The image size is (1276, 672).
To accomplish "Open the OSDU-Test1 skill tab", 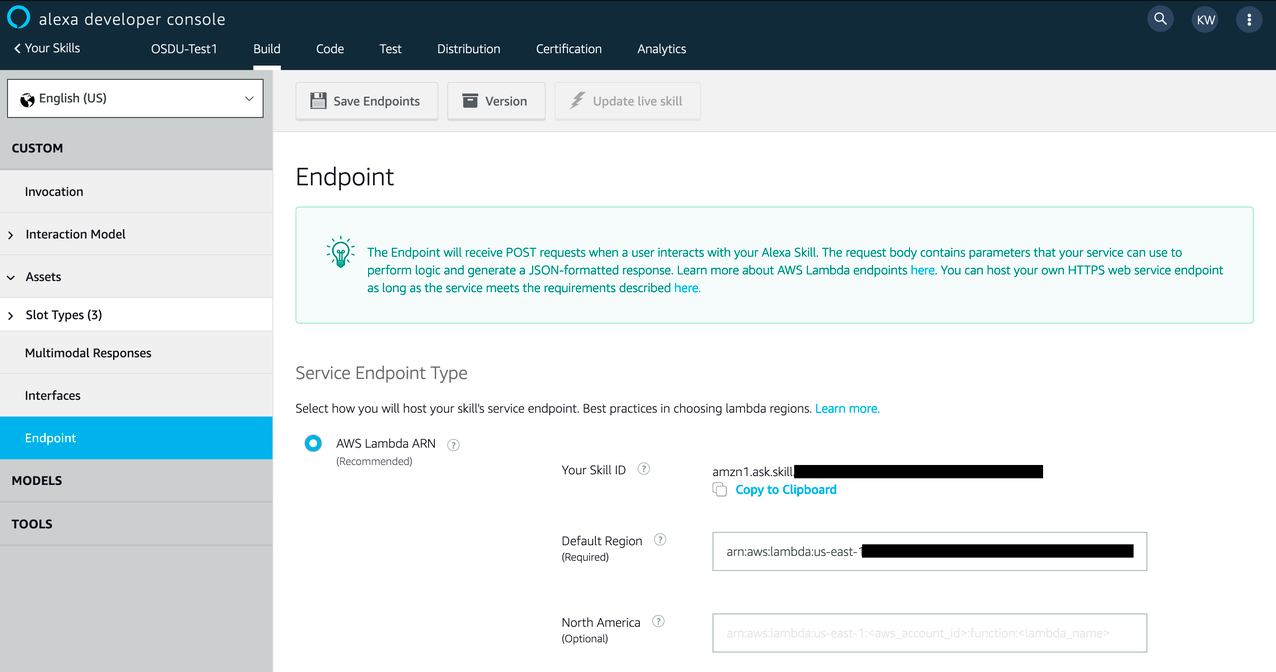I will click(x=184, y=49).
